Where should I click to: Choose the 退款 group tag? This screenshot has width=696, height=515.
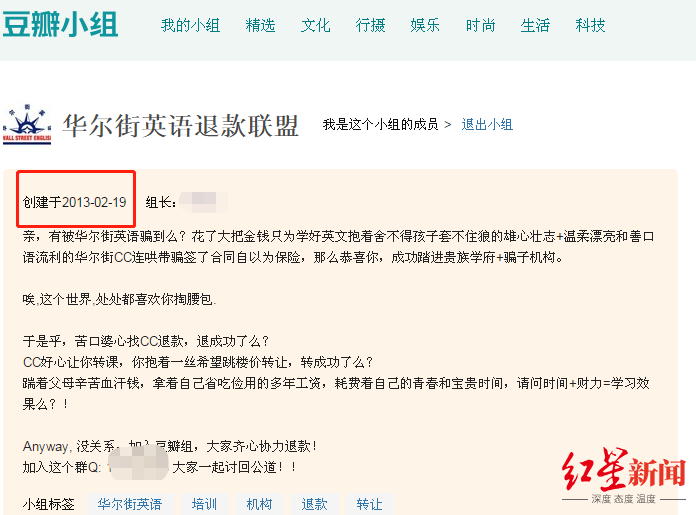pos(314,504)
